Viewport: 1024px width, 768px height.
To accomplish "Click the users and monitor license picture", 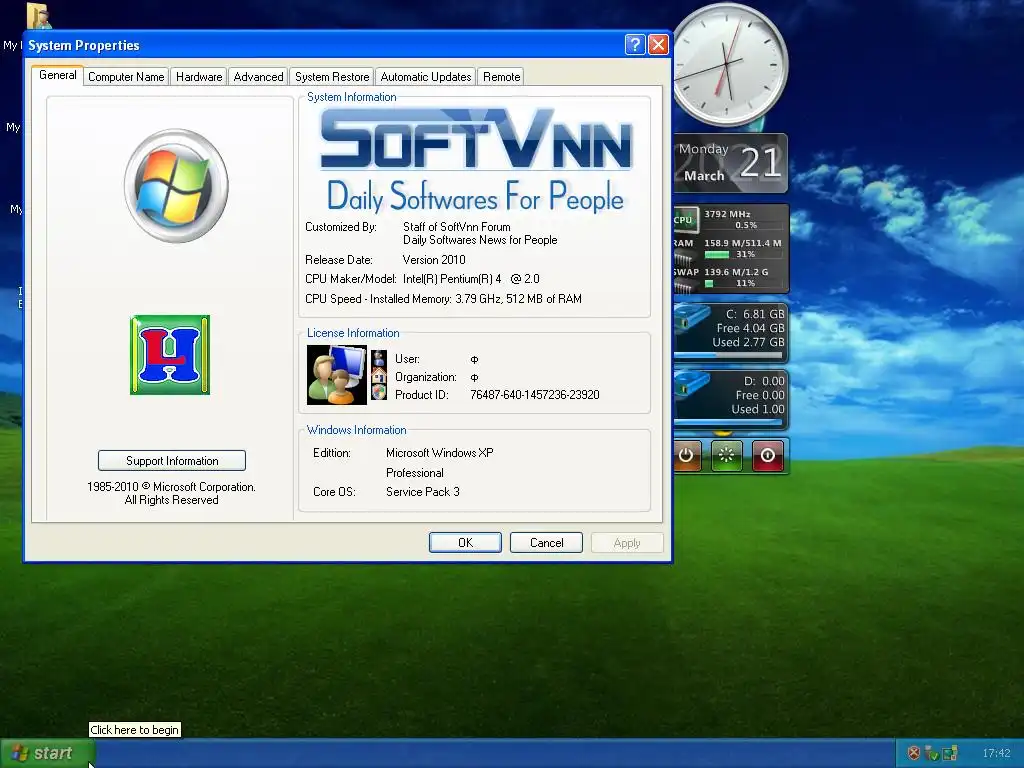I will tap(337, 375).
